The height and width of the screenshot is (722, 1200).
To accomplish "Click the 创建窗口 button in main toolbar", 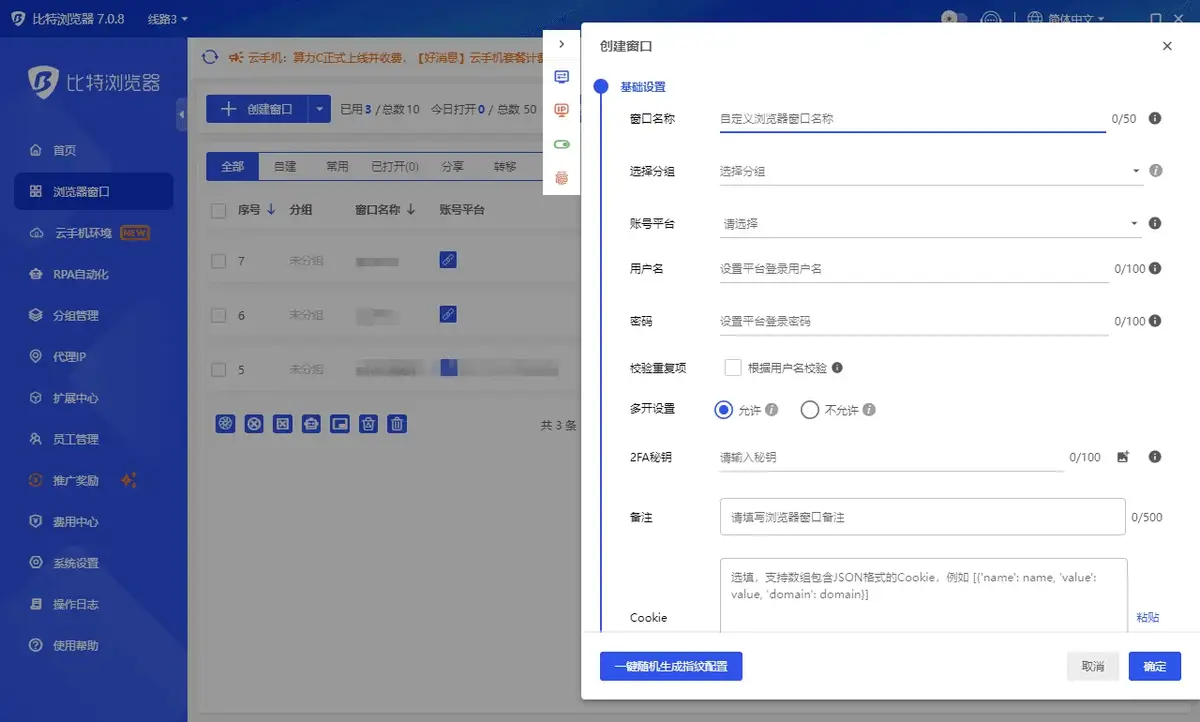I will (257, 109).
